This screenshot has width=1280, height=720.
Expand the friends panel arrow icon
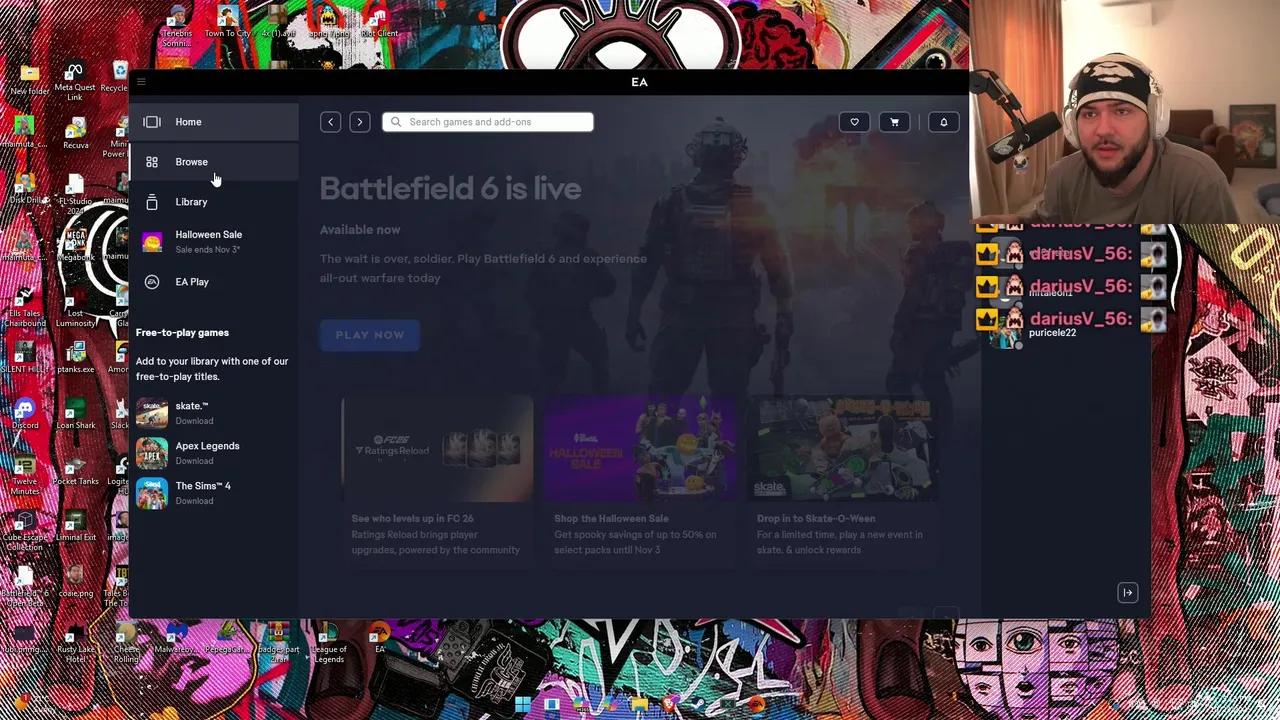tap(1127, 593)
